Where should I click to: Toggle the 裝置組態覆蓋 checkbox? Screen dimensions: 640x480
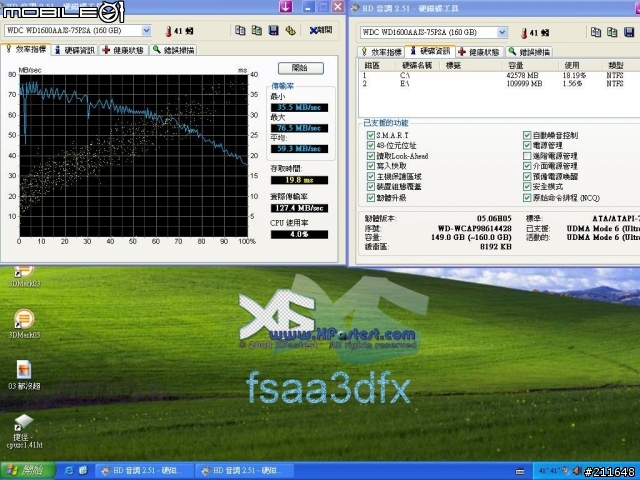[371, 187]
